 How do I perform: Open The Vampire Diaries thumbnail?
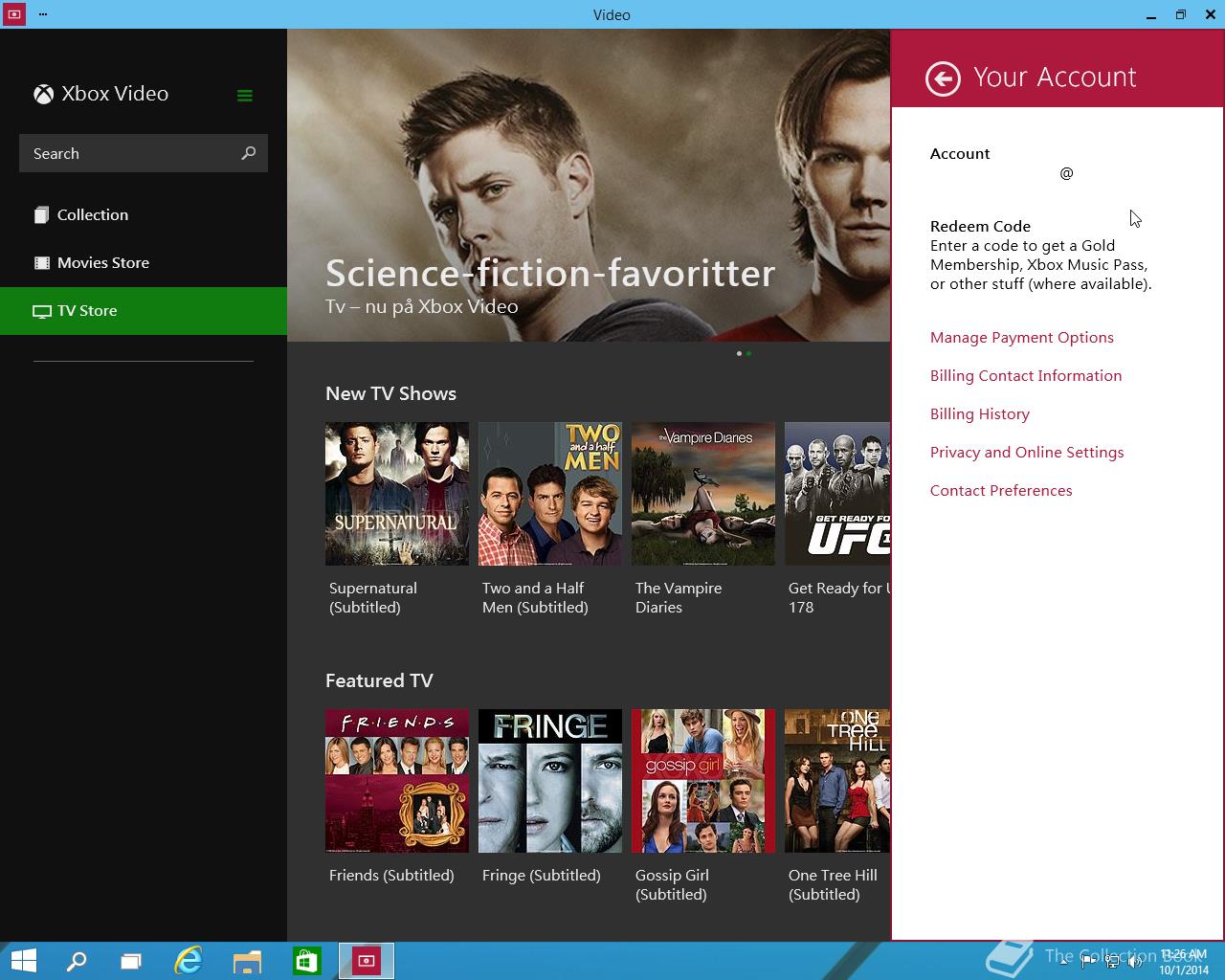(703, 494)
